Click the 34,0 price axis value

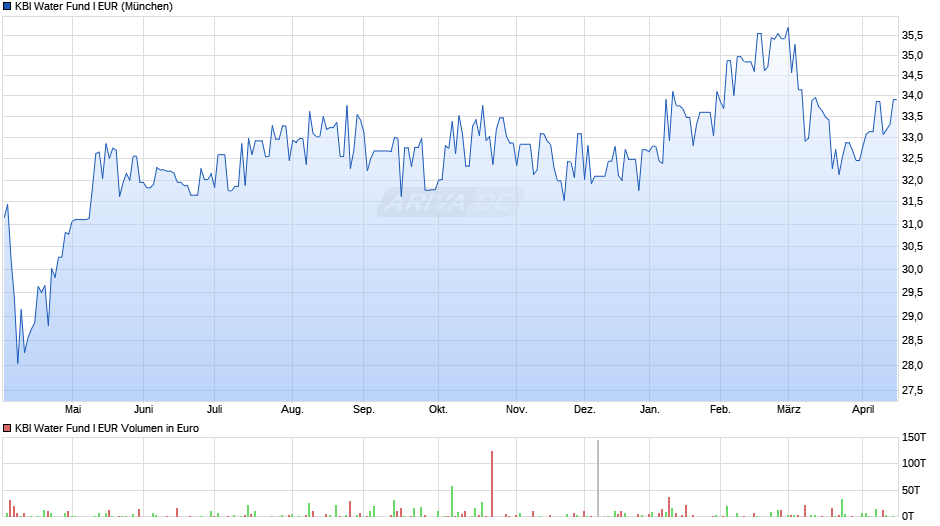pyautogui.click(x=912, y=95)
